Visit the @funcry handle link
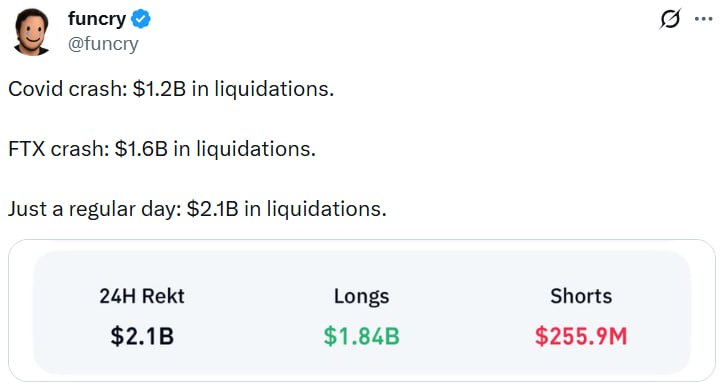 coord(103,44)
